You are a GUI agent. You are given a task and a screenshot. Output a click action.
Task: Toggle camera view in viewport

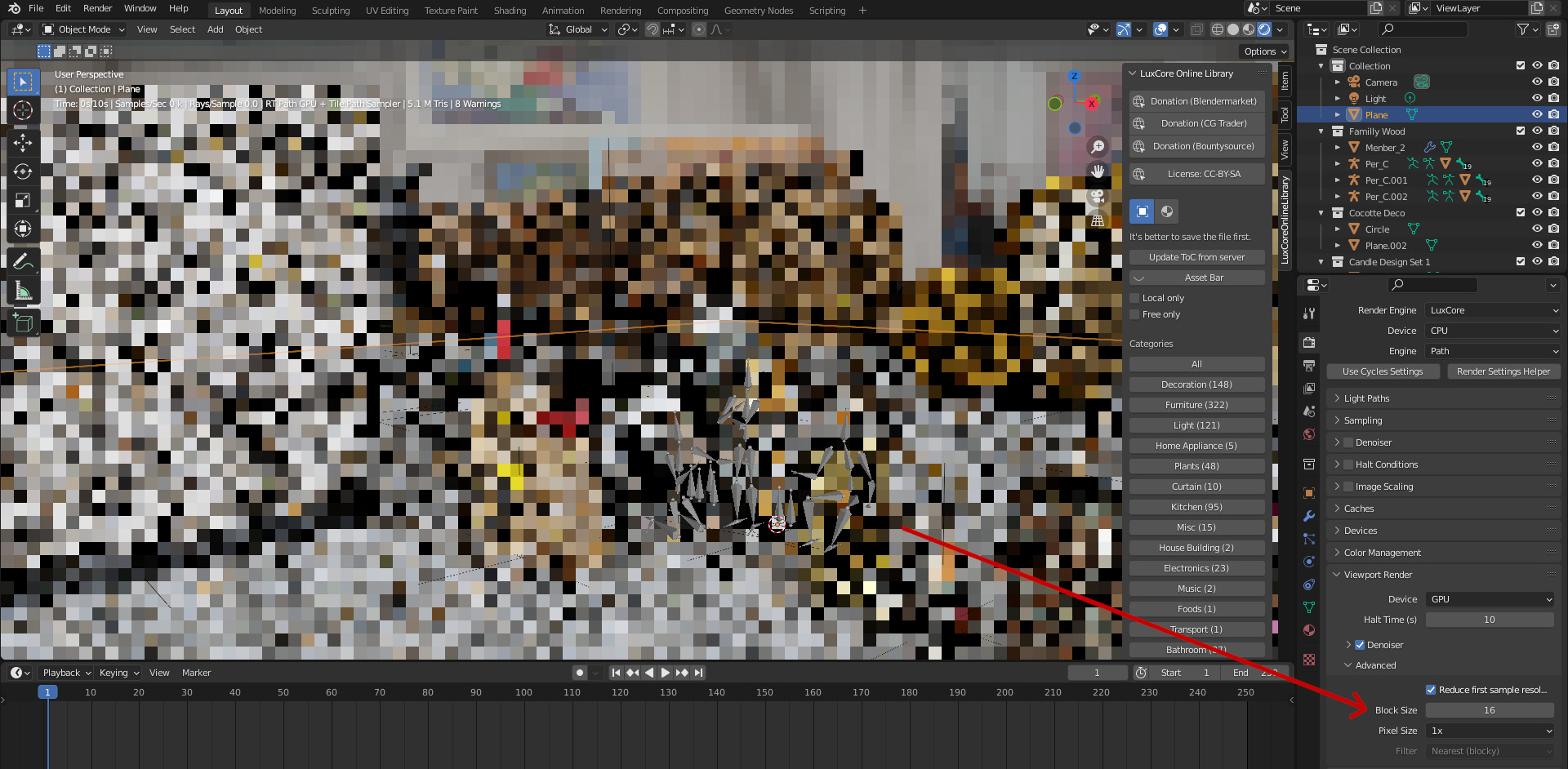[x=1098, y=196]
